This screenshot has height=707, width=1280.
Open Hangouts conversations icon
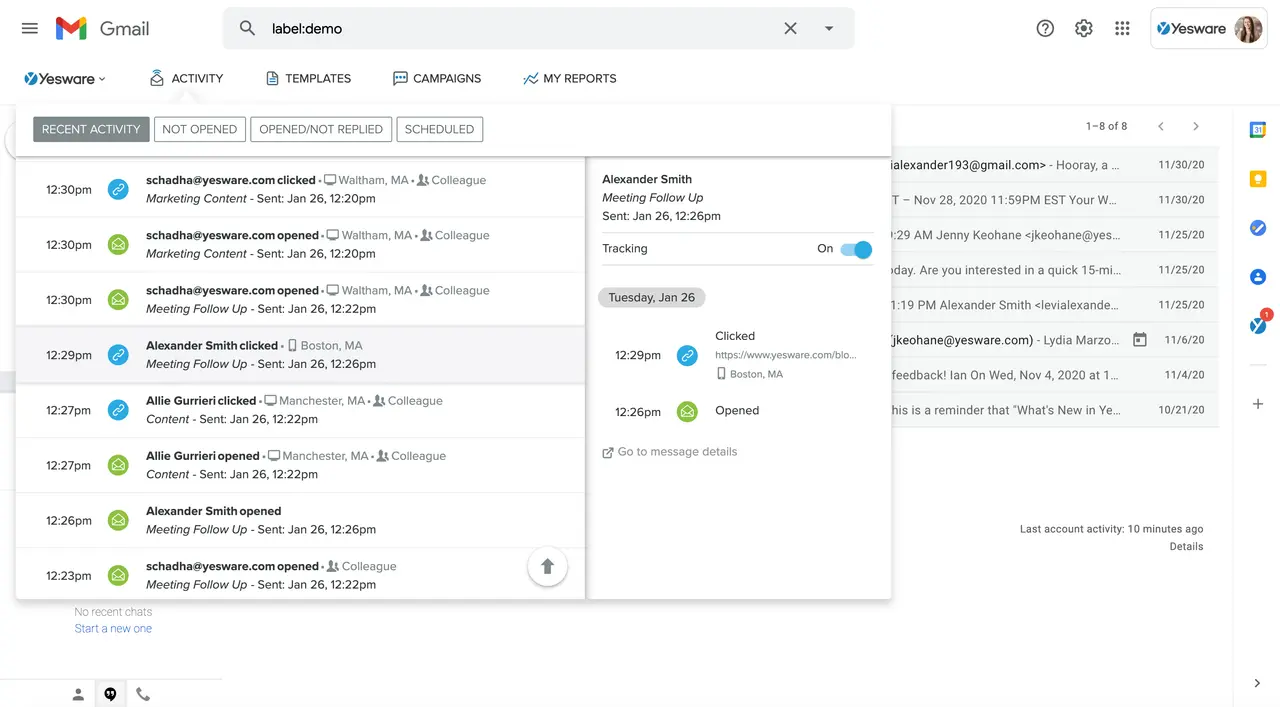point(110,694)
